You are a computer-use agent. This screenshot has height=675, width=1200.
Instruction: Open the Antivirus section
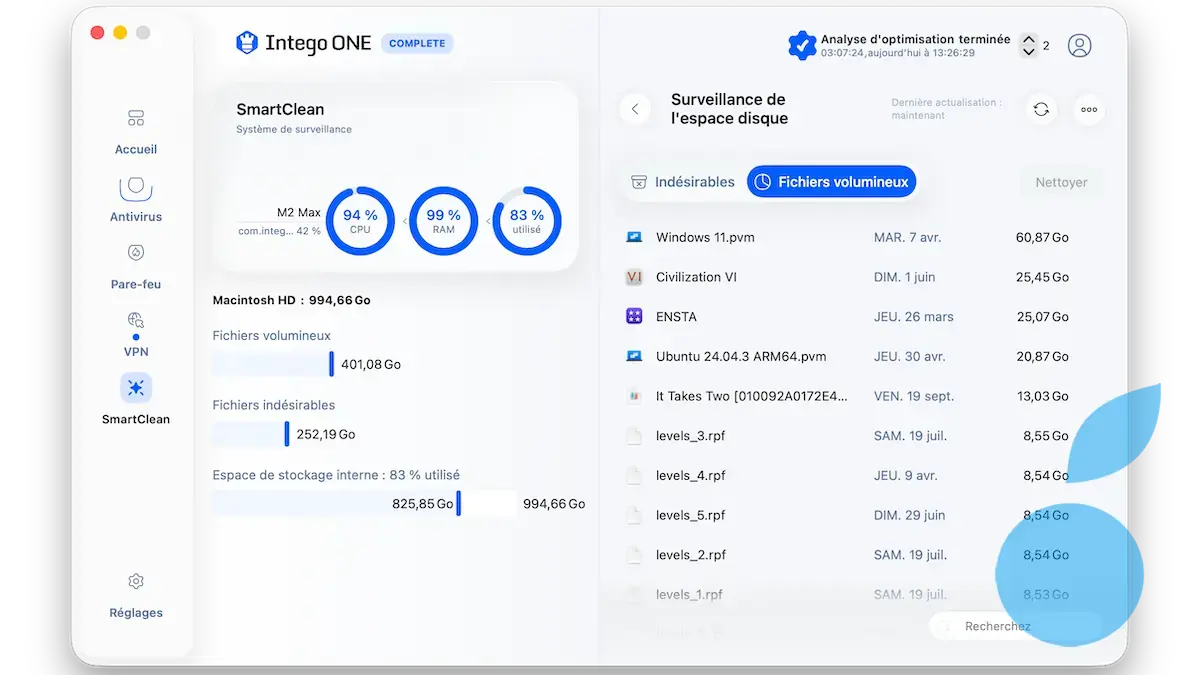pyautogui.click(x=136, y=200)
